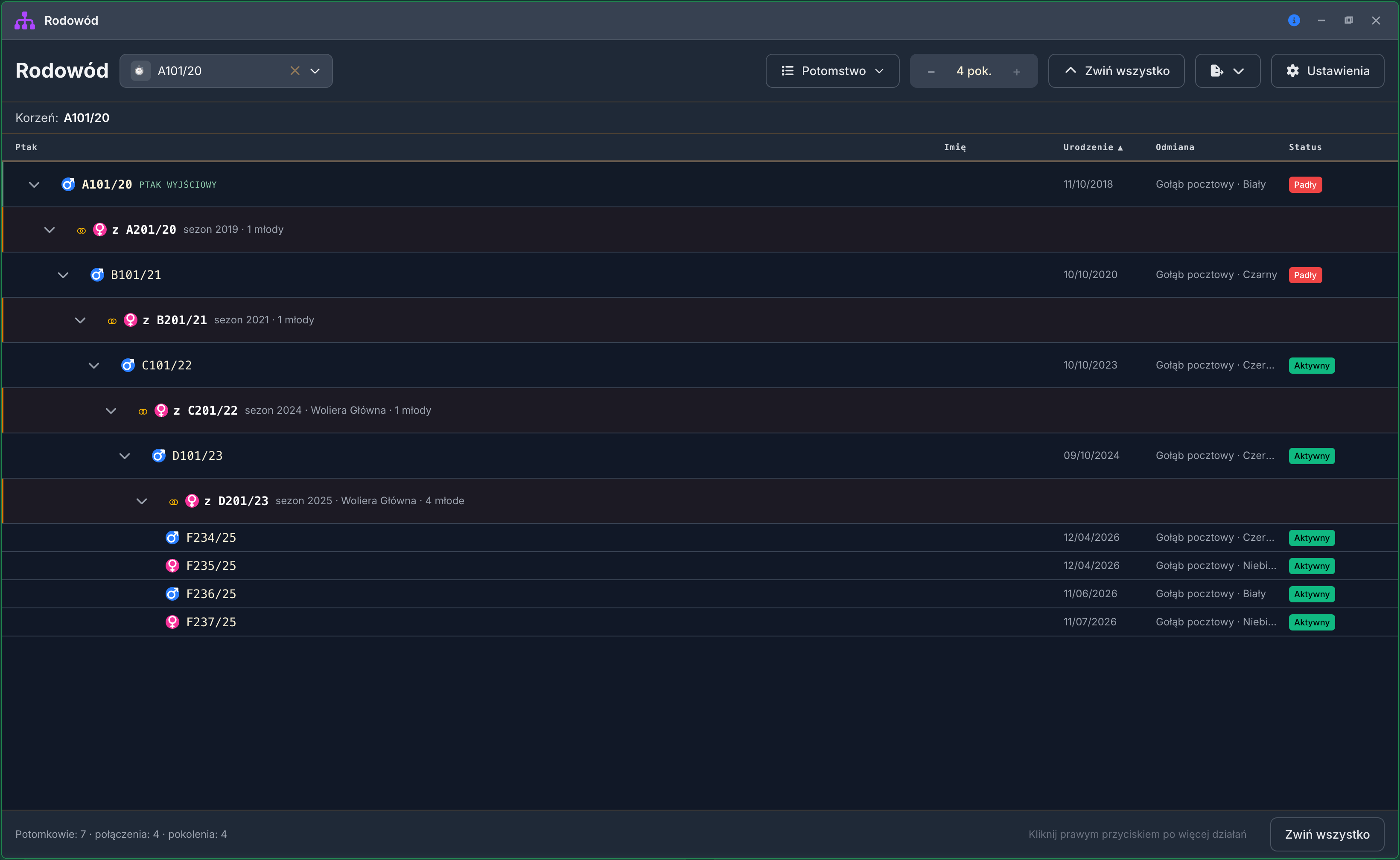Select the F237/25 bird row

coord(700,622)
